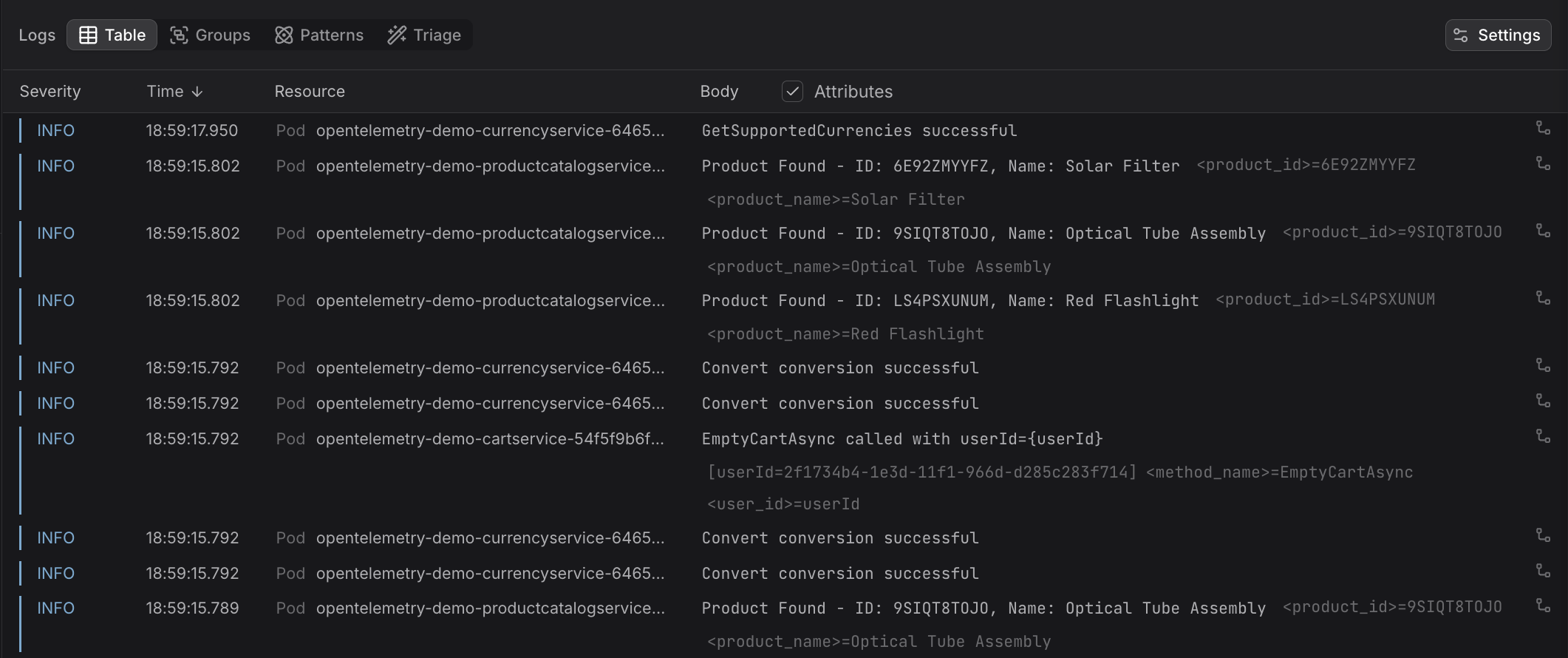1568x658 pixels.
Task: Open the trace icon for GetSupportedCurrencies log
Action: click(1544, 127)
